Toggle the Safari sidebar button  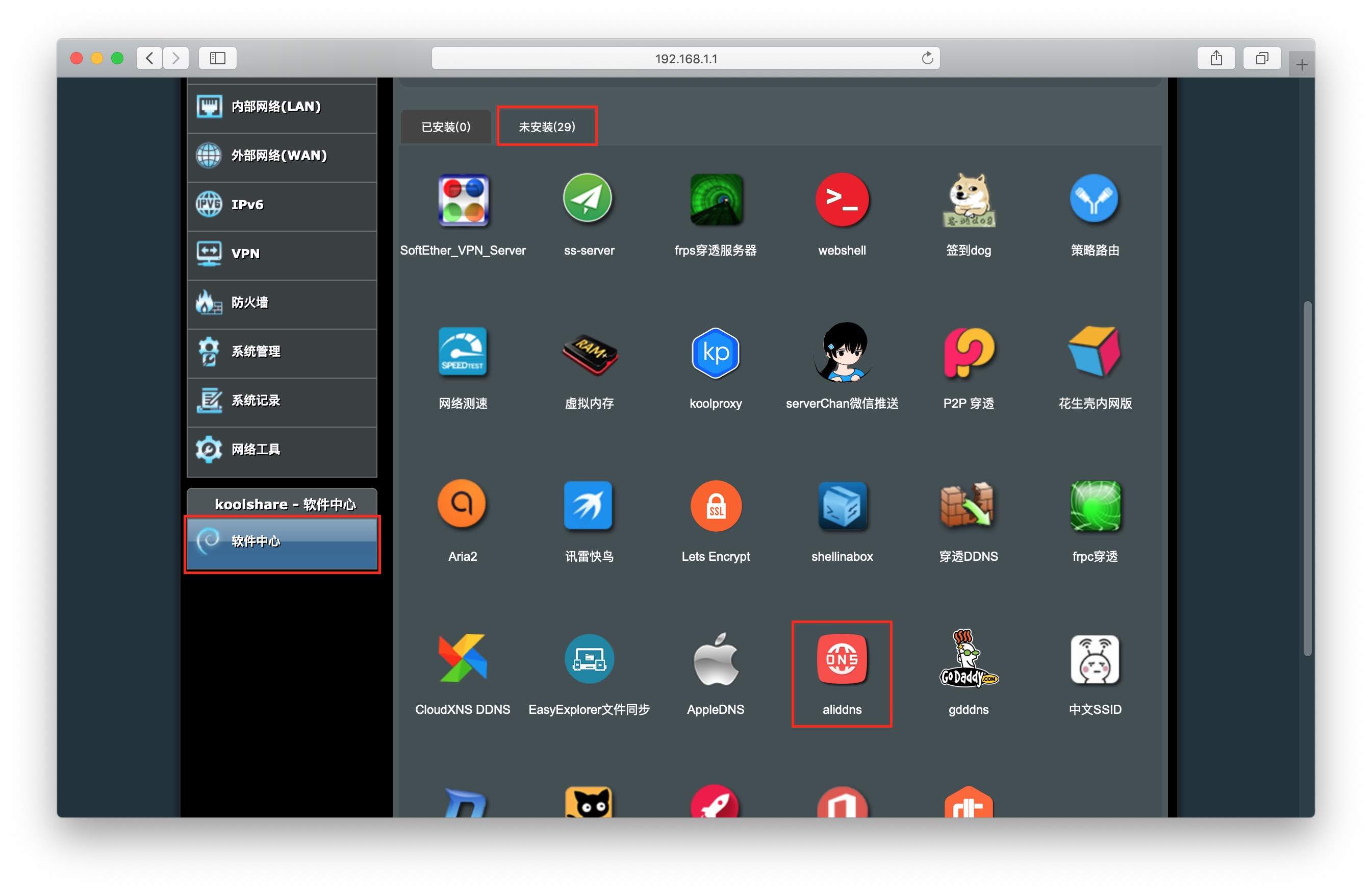click(217, 58)
